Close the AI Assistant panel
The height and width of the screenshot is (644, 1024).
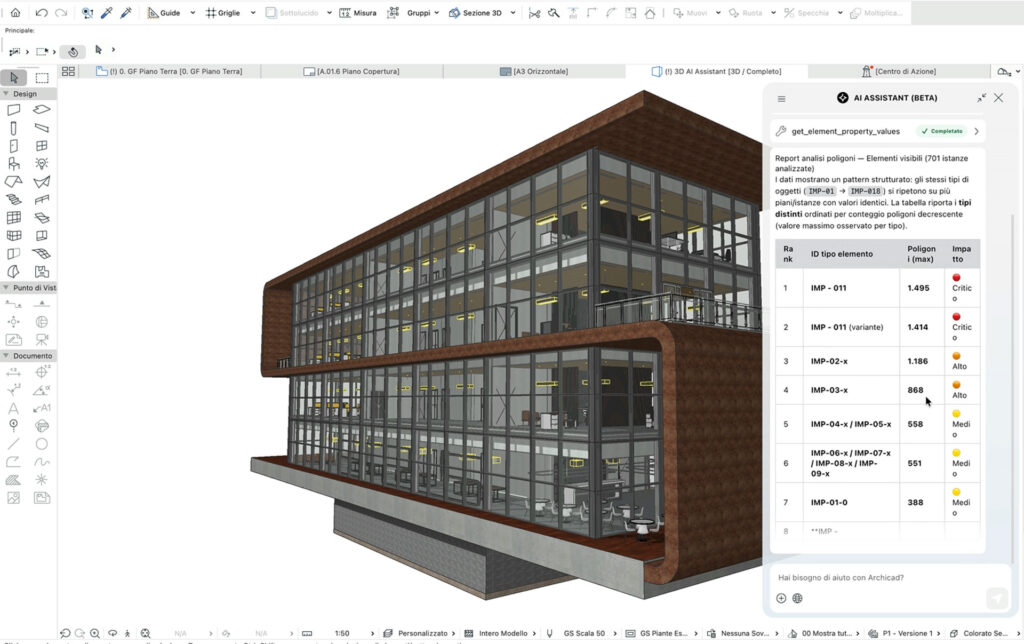click(x=999, y=98)
